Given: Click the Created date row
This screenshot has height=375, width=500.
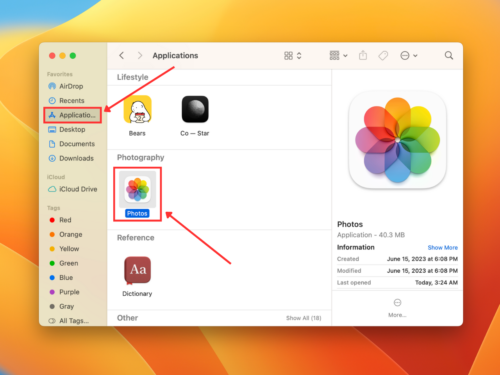Looking at the screenshot, I should 397,259.
